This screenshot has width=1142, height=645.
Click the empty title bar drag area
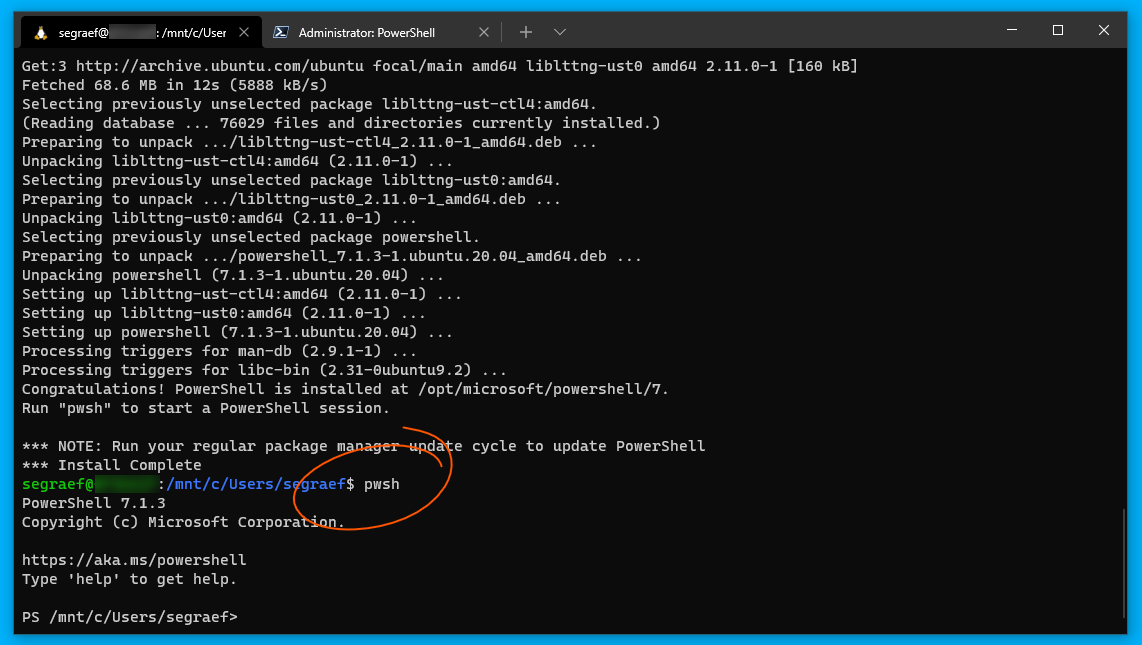click(x=780, y=32)
